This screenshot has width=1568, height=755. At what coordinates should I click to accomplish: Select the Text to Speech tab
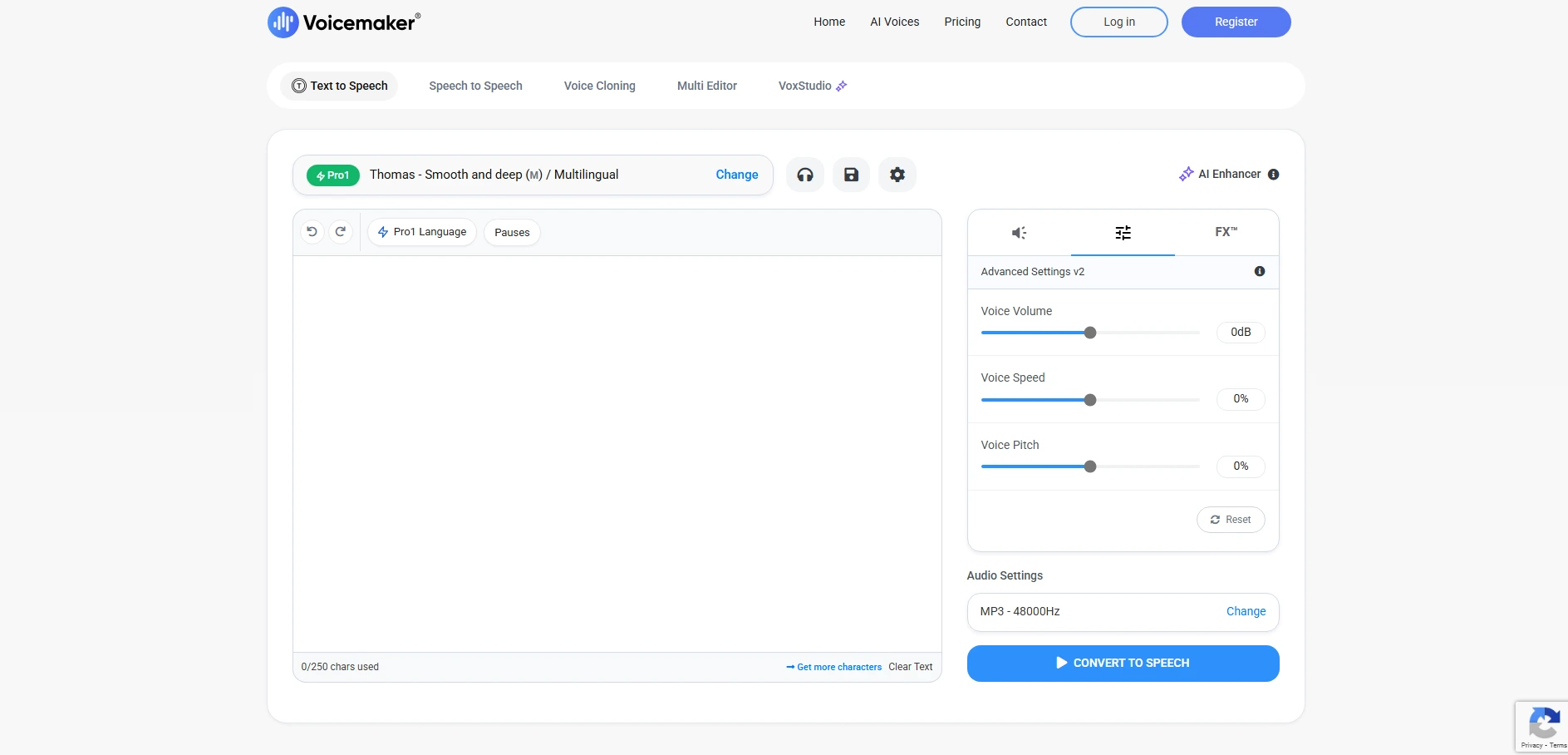339,86
